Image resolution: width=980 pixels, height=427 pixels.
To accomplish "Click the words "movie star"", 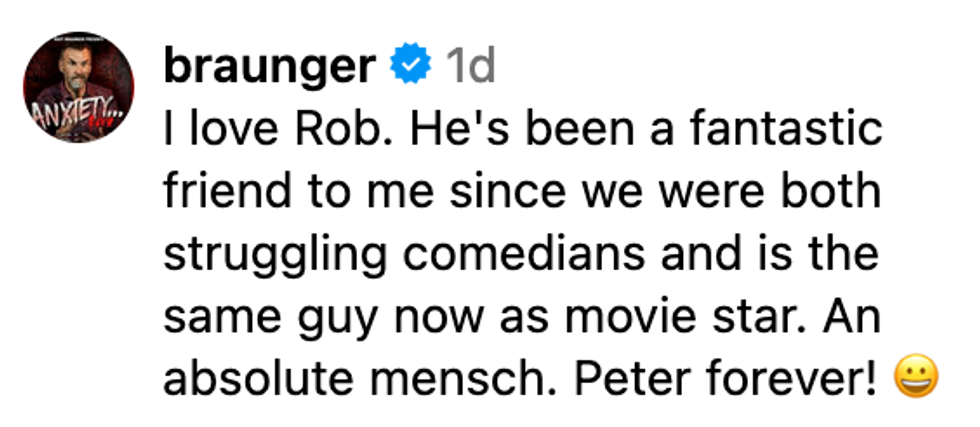I will (723, 317).
